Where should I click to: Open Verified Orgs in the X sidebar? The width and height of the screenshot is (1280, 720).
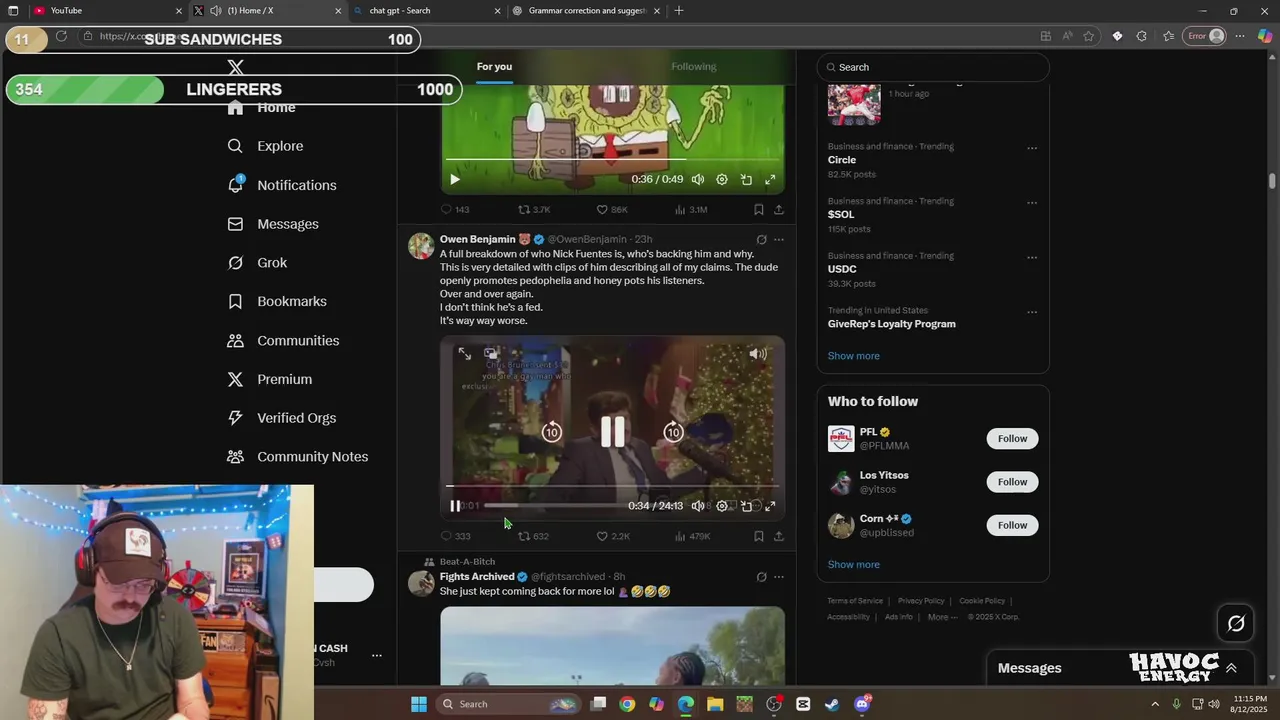282,418
